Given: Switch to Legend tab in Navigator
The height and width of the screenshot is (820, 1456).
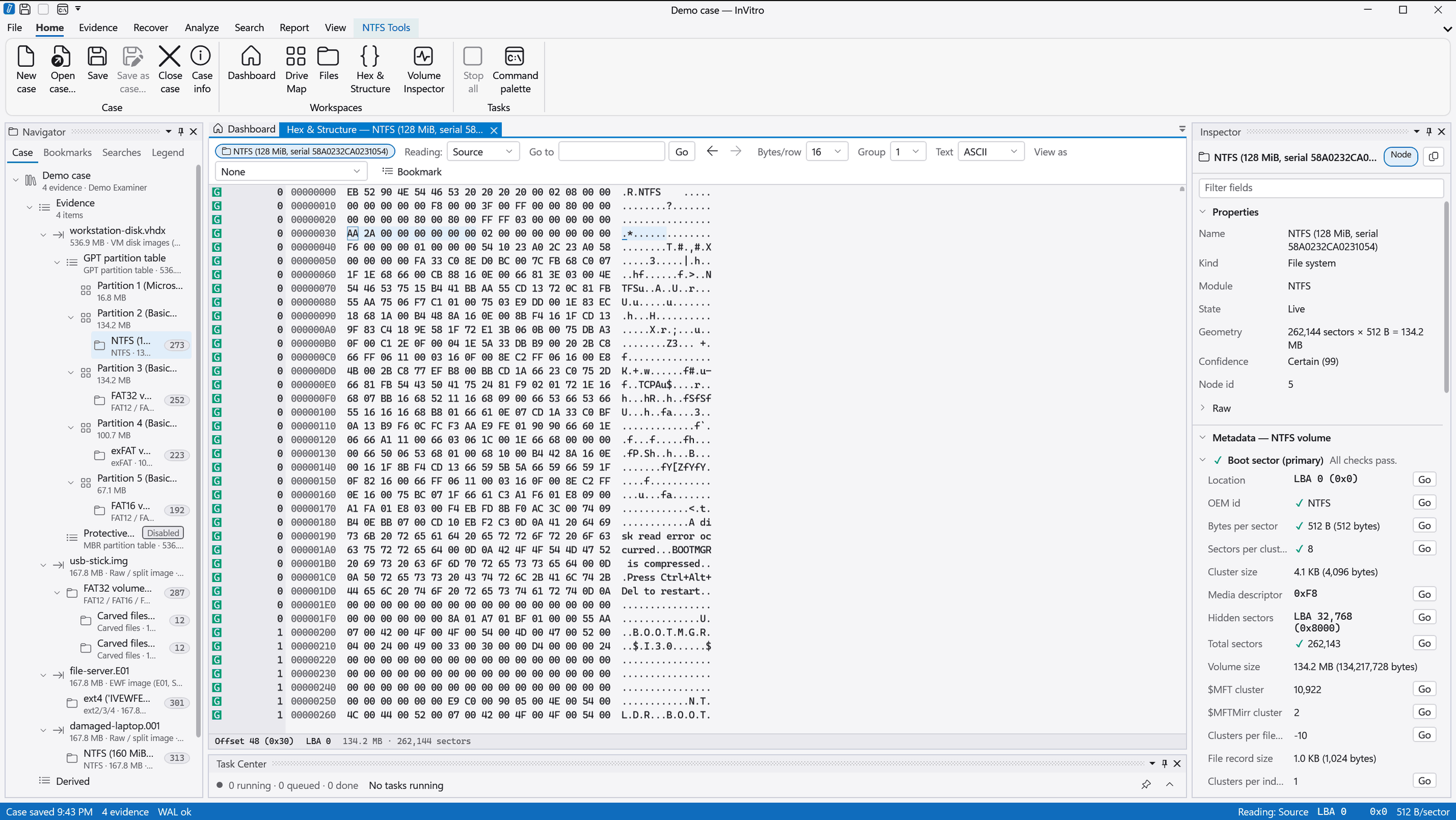Looking at the screenshot, I should [167, 152].
